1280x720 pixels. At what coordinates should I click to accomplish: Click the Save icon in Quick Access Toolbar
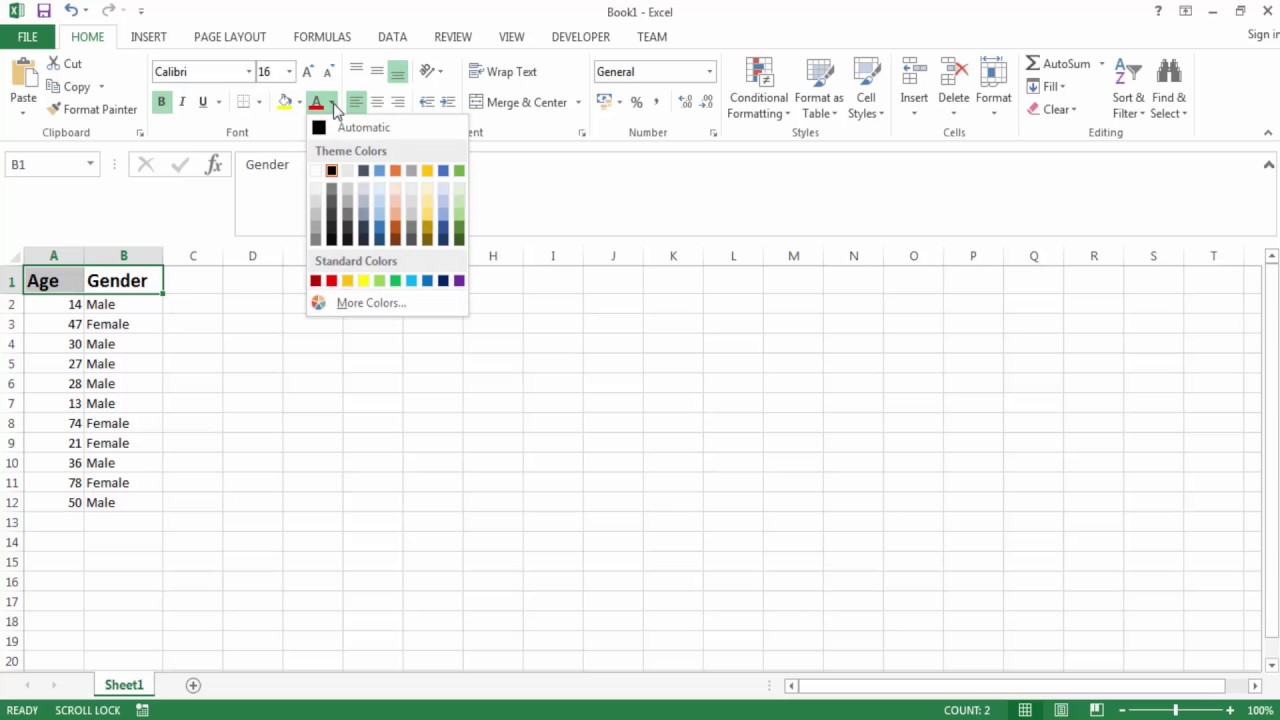[x=43, y=11]
